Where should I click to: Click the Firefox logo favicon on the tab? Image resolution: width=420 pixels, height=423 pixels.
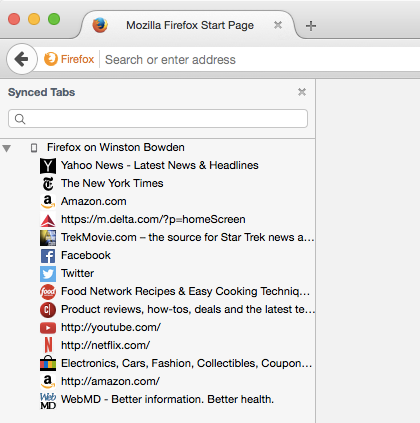point(100,25)
